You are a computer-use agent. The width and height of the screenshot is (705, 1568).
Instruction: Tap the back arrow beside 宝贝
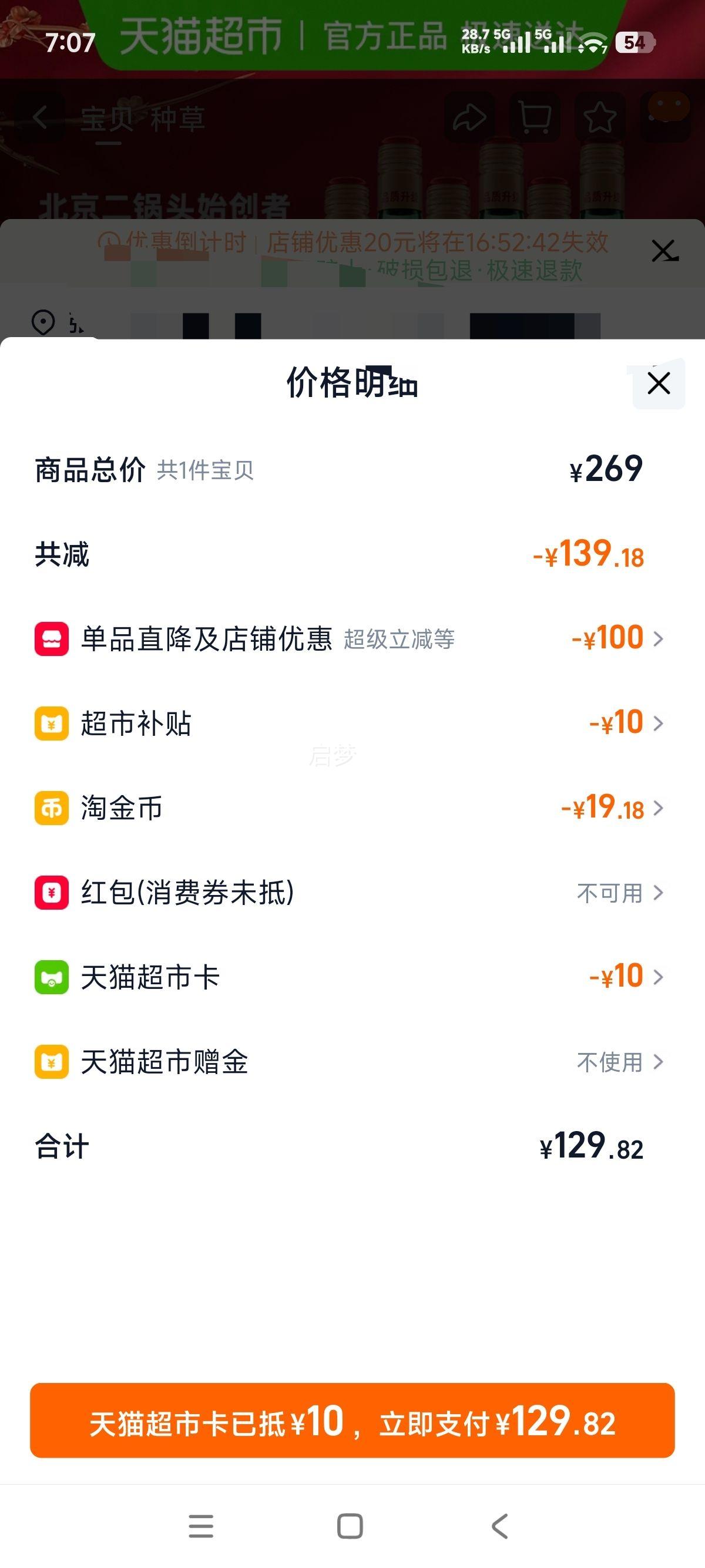41,117
